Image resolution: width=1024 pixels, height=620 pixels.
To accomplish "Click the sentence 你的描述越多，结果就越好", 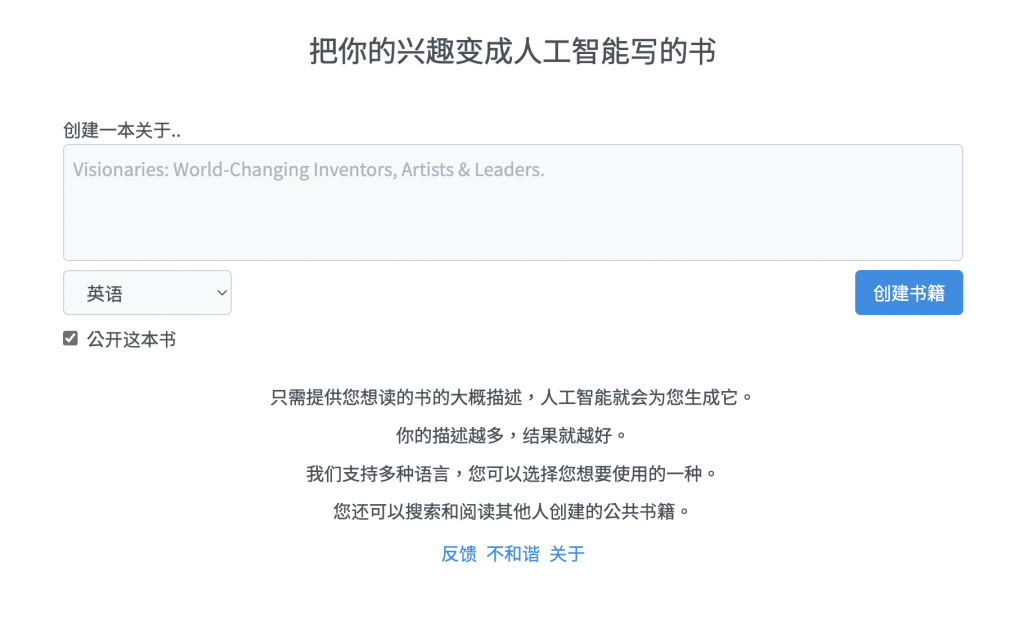I will pos(513,435).
